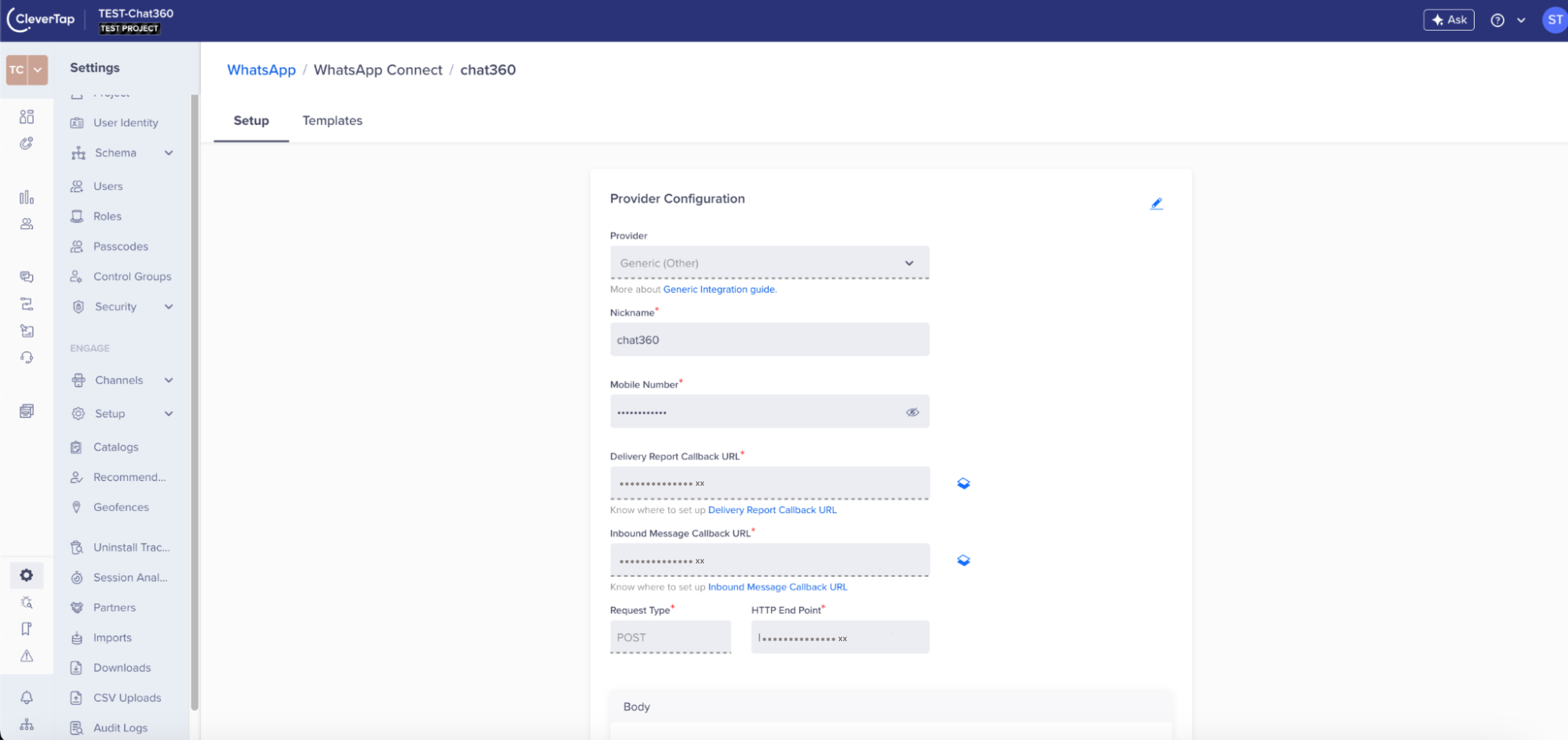The width and height of the screenshot is (1568, 740).
Task: Edit Provider Configuration with the pencil icon
Action: tap(1156, 204)
